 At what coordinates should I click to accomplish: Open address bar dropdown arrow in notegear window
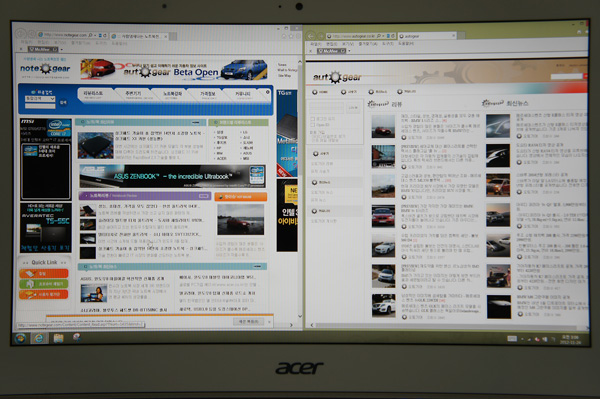(x=95, y=35)
